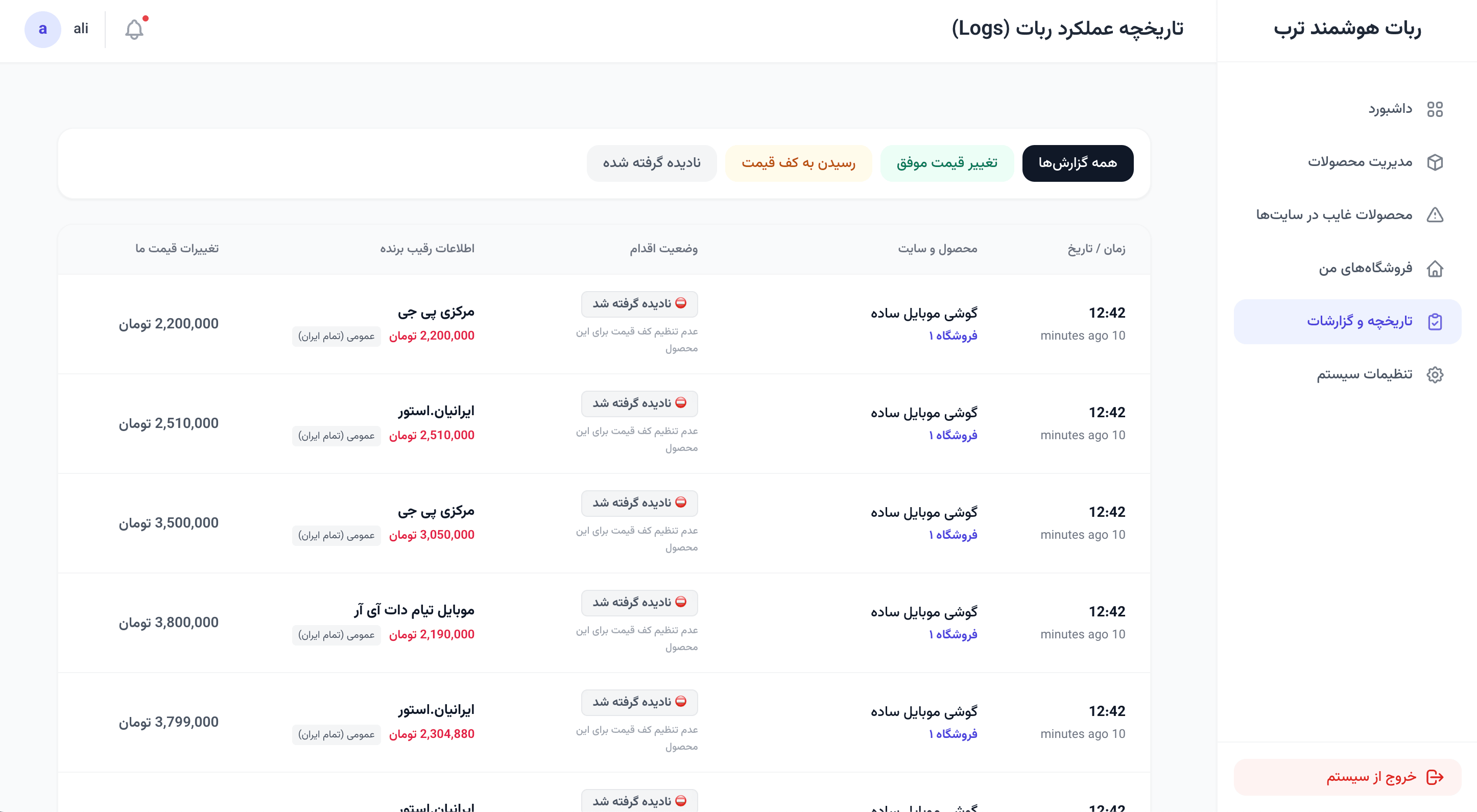The image size is (1477, 812).
Task: Open فروشگاه ۱ link in the 3,800,000 row
Action: [x=953, y=634]
